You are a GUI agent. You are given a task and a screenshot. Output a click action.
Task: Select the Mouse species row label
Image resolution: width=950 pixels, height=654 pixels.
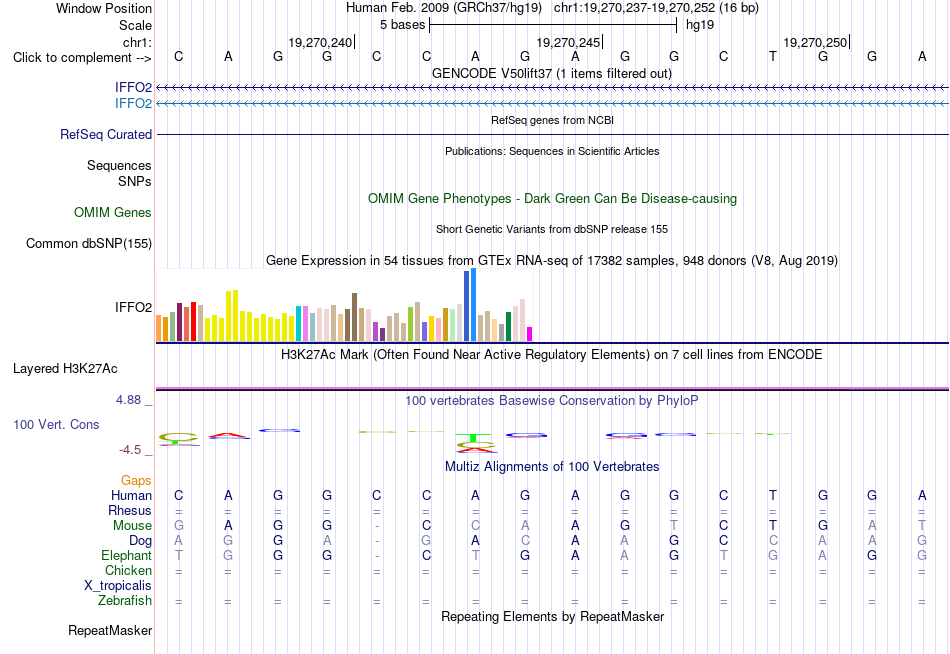[x=132, y=526]
